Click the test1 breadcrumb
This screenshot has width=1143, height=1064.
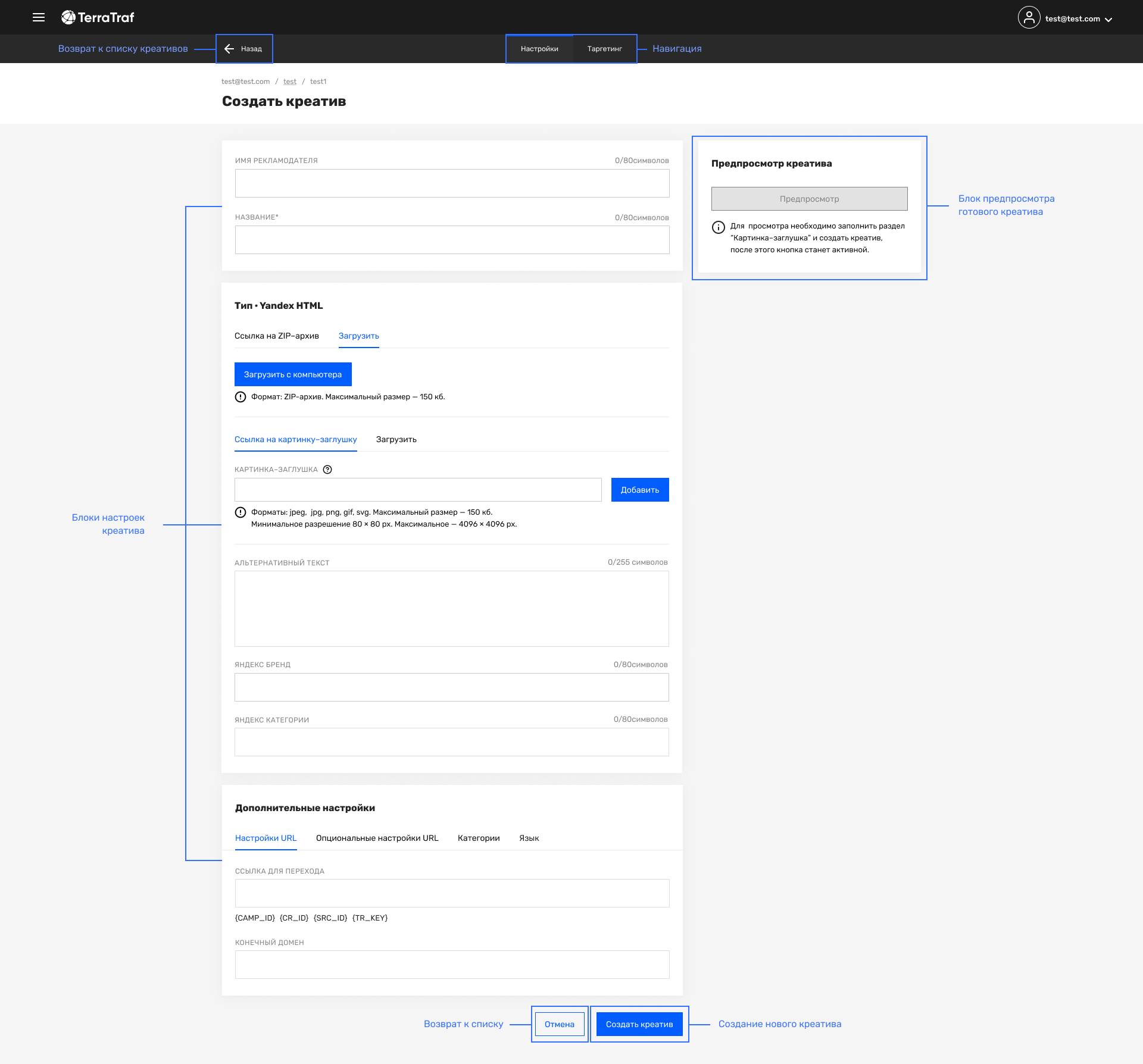[318, 82]
